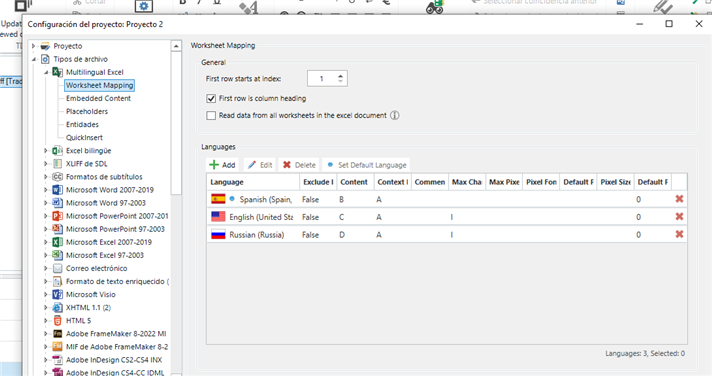
Task: Remove Russian row with red X icon
Action: click(x=679, y=234)
